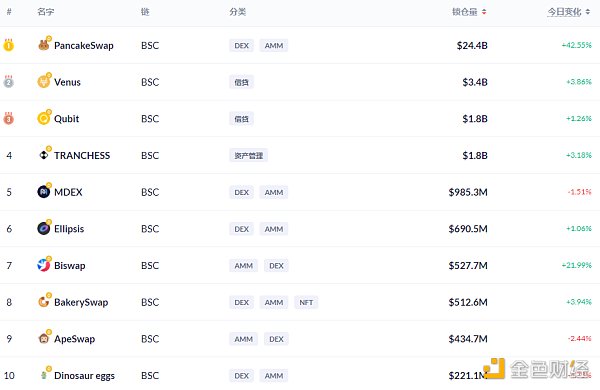
Task: Click the gold first-place medal icon
Action: pos(8,45)
